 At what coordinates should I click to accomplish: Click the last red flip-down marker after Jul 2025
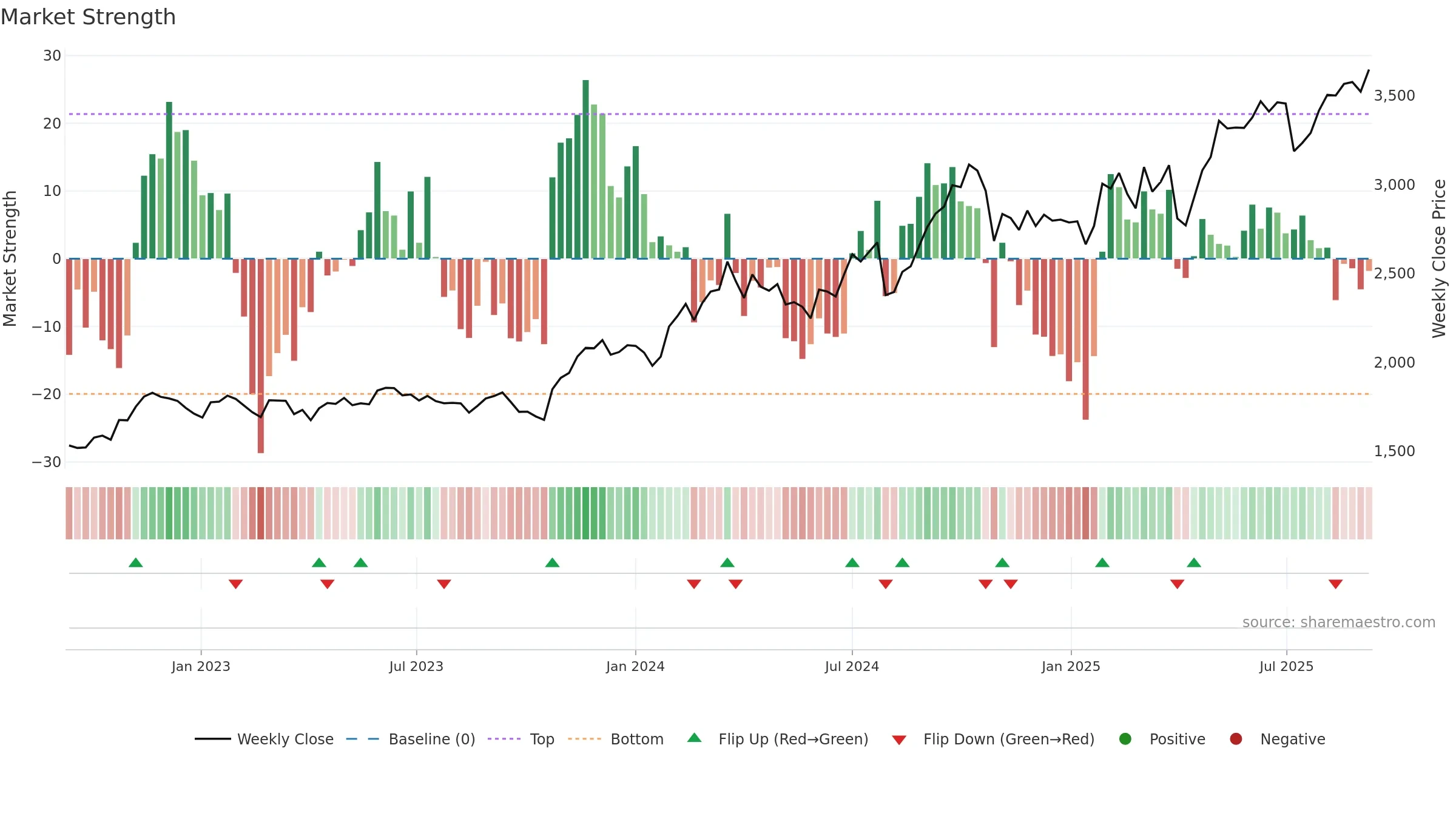tap(1335, 584)
